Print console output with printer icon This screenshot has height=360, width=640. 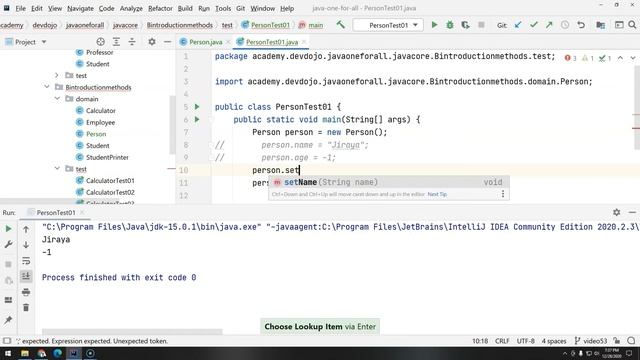tap(26, 292)
